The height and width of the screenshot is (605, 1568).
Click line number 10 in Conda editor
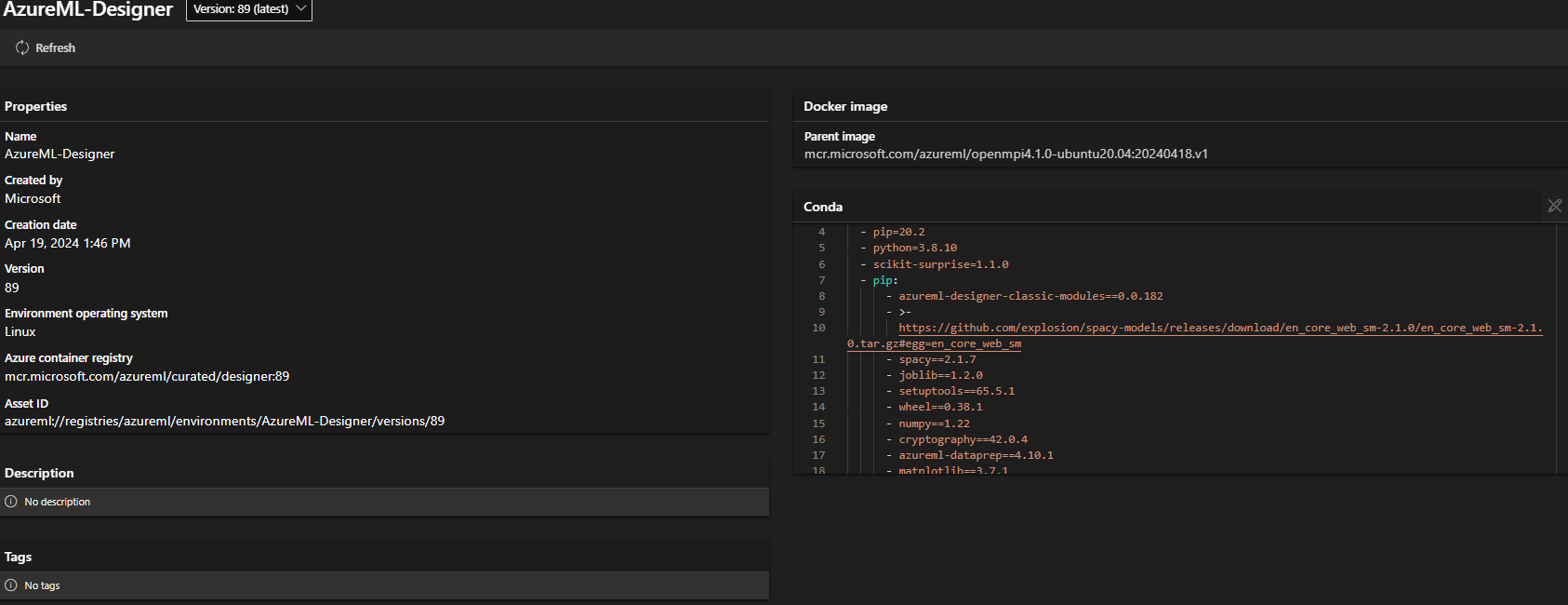click(x=818, y=328)
